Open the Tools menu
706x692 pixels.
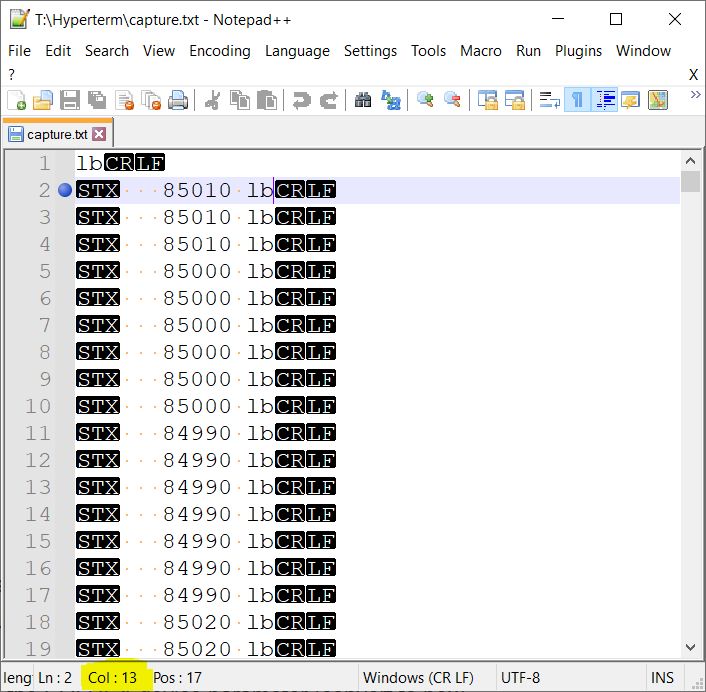coord(428,51)
